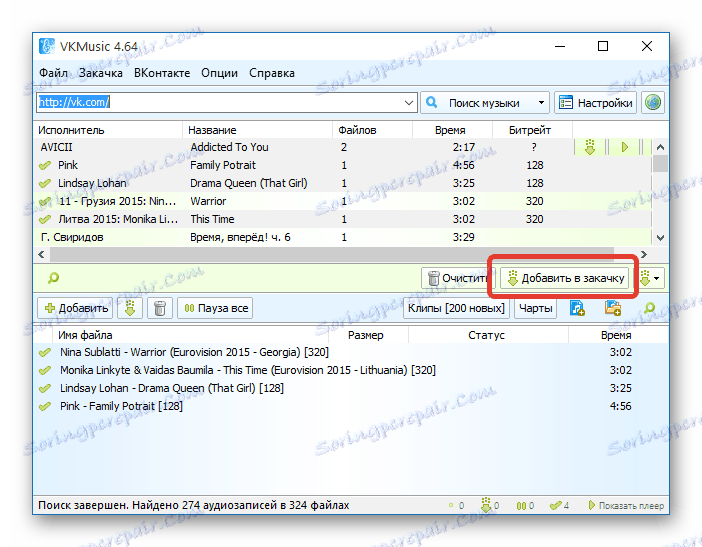The height and width of the screenshot is (547, 702).
Task: Open the URL address dropdown
Action: coord(408,103)
